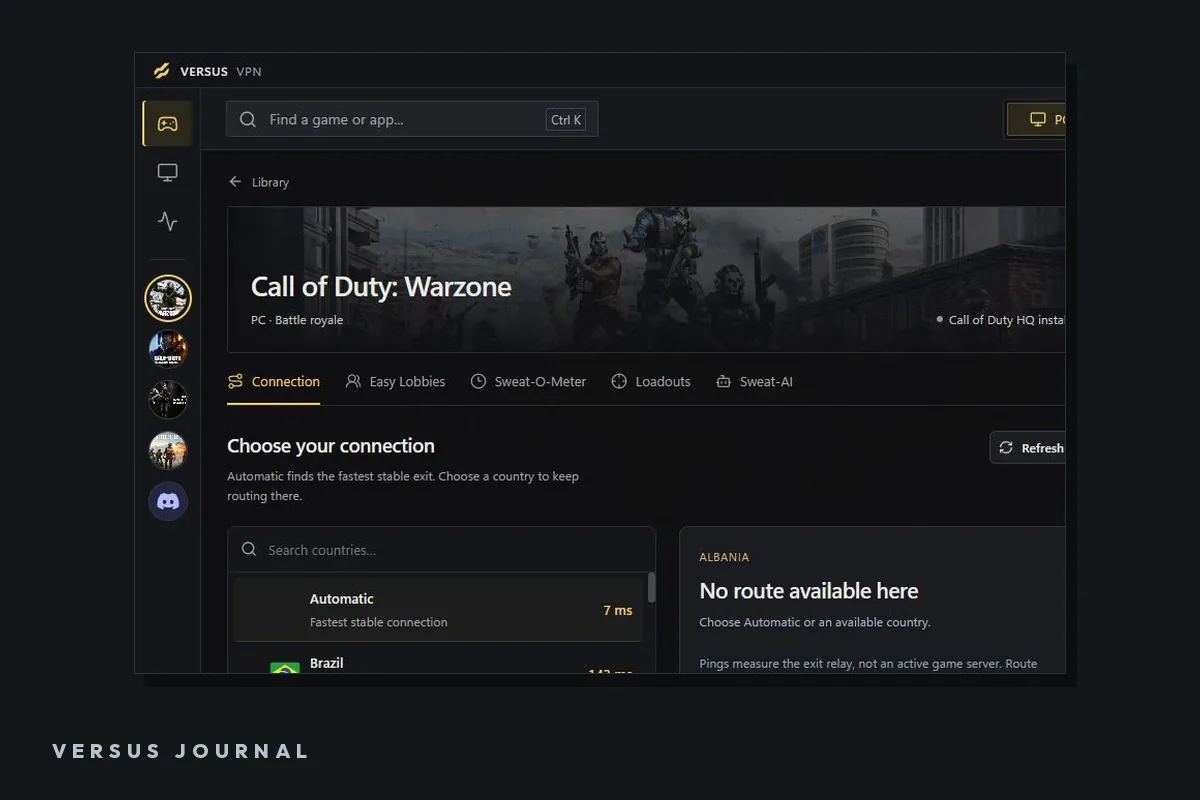This screenshot has height=800, width=1200.
Task: Select the third game avatar in sidebar
Action: pyautogui.click(x=168, y=399)
